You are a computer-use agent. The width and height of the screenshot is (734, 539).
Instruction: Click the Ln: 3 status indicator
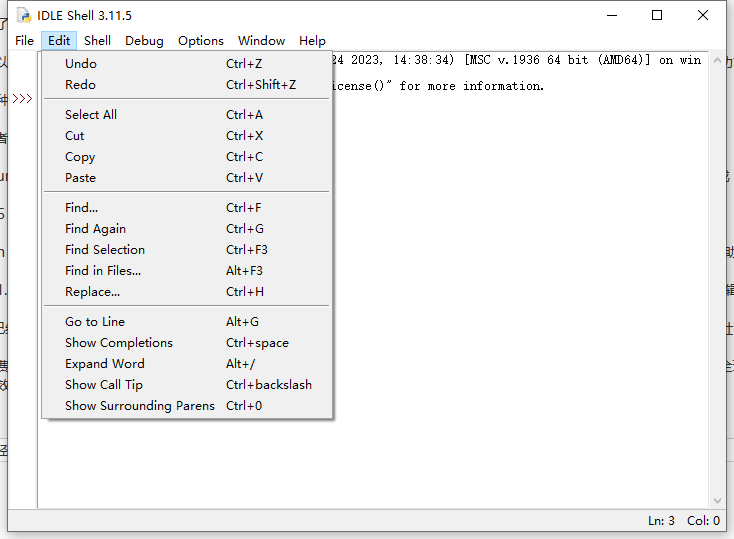661,521
